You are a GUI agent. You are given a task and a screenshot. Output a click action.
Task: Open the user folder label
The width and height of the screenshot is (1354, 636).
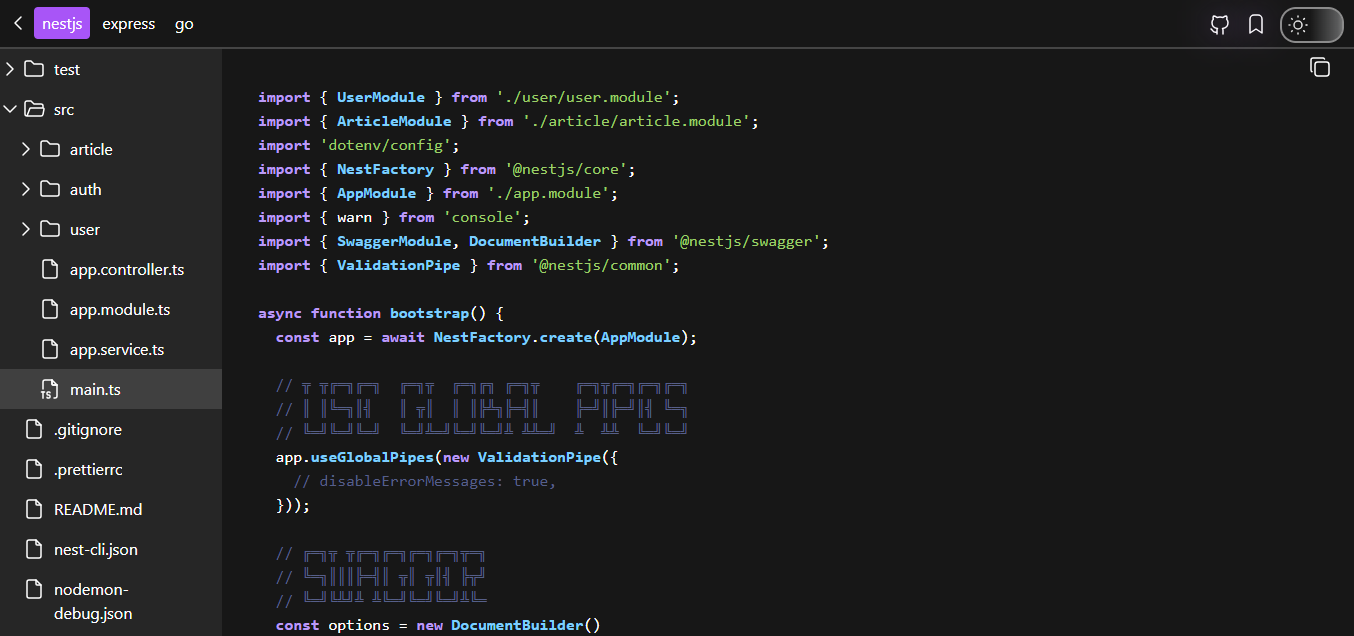click(85, 229)
